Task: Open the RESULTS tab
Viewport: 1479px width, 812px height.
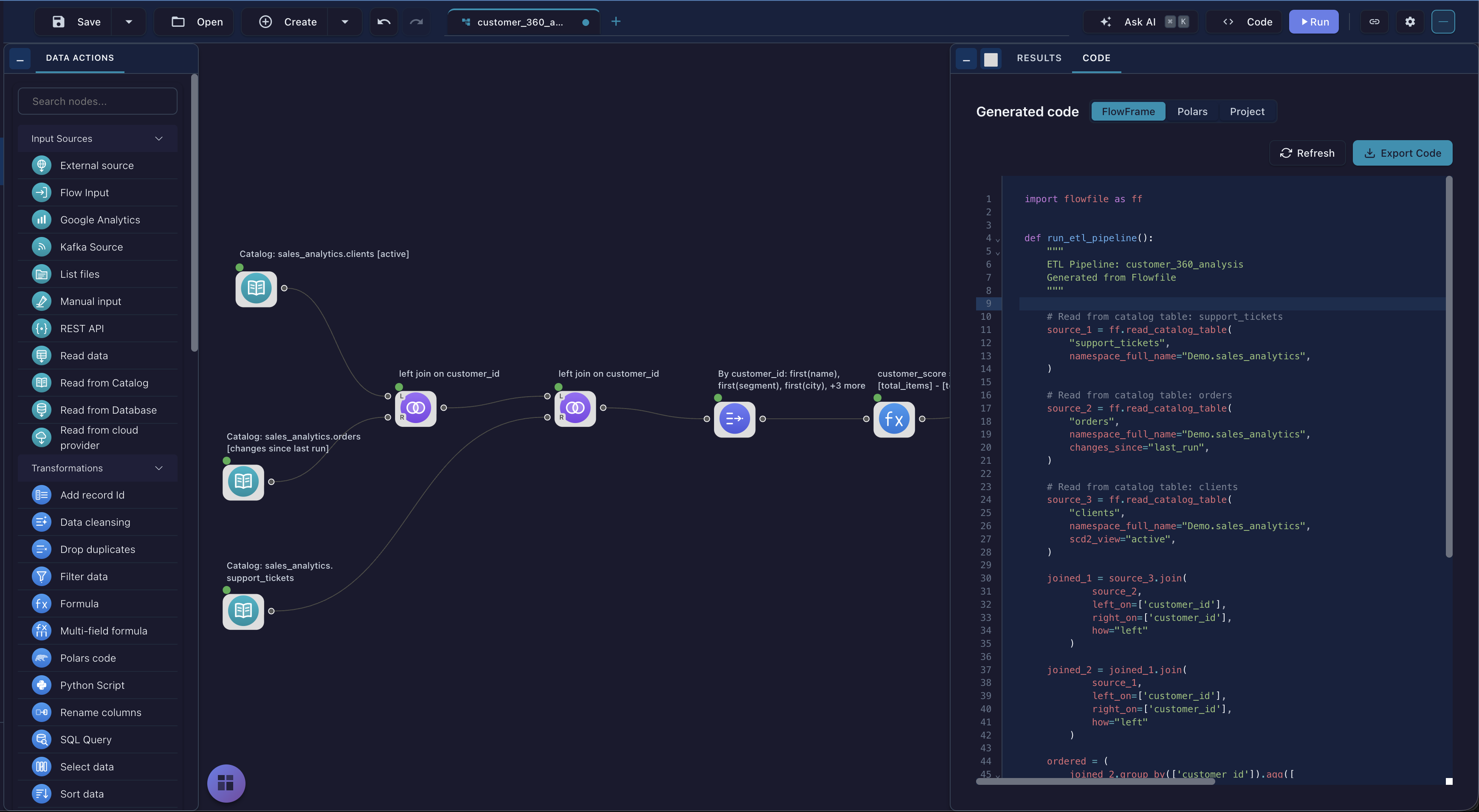Action: [x=1039, y=58]
